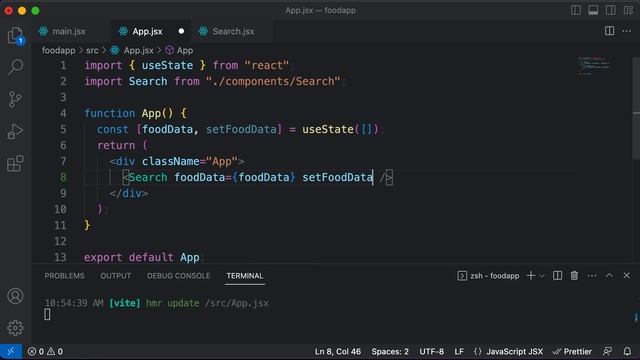Open the Manage gear menu
640x360 pixels.
[x=15, y=328]
